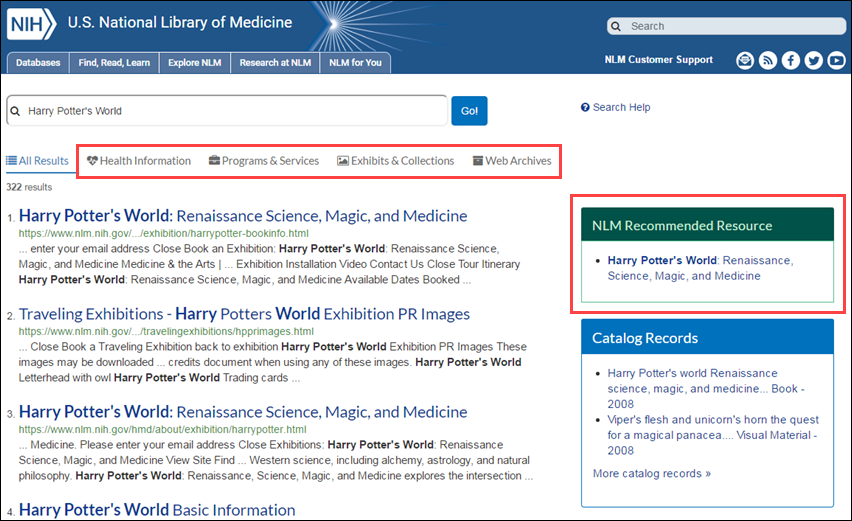Viewport: 852px width, 521px height.
Task: Visit NLM Twitter page icon
Action: (x=813, y=60)
